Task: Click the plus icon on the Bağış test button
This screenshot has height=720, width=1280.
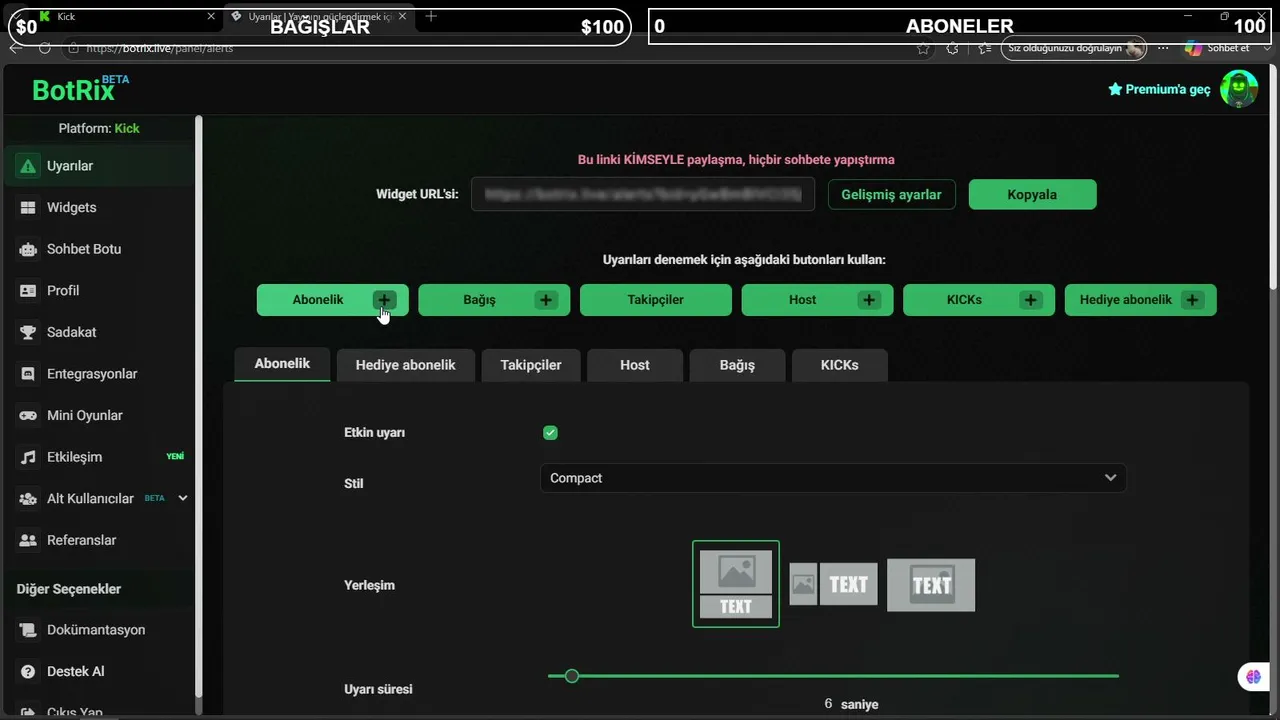Action: tap(546, 300)
